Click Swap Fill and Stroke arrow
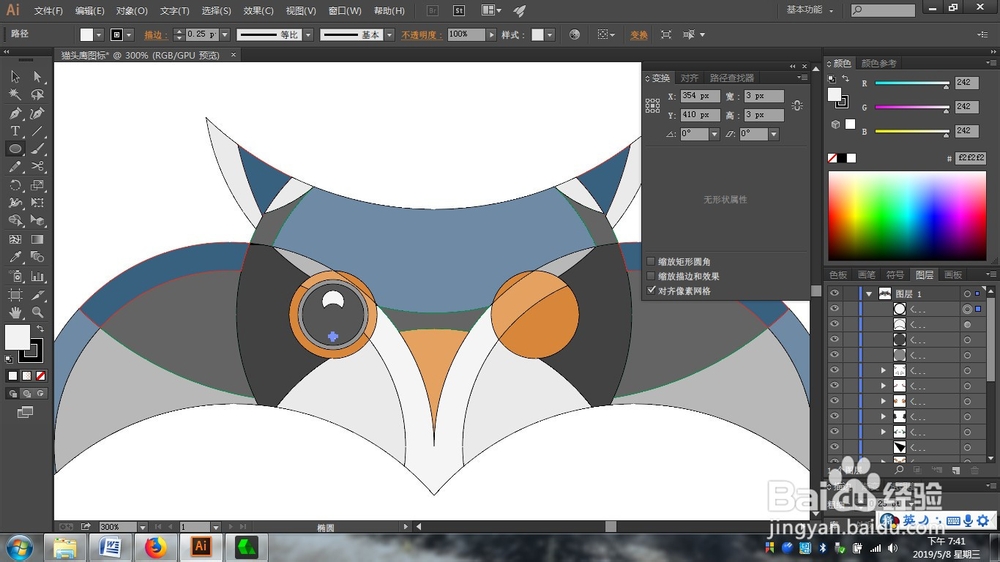The height and width of the screenshot is (562, 1000). tap(40, 328)
